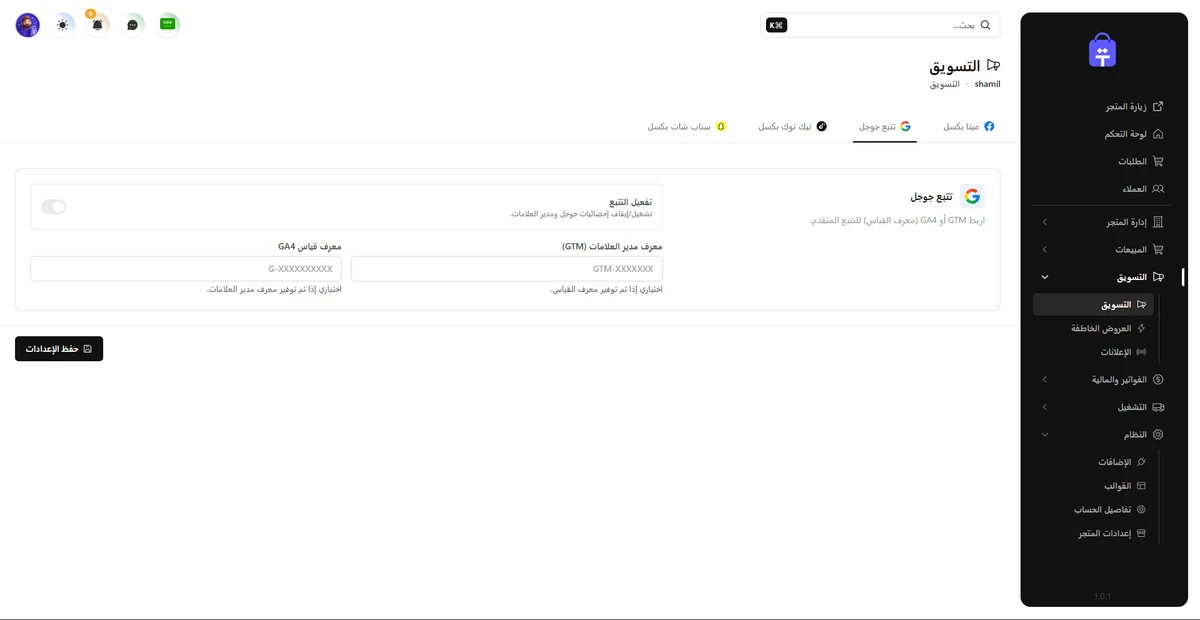
Task: Expand the إدارة المتجر section
Action: [1104, 222]
